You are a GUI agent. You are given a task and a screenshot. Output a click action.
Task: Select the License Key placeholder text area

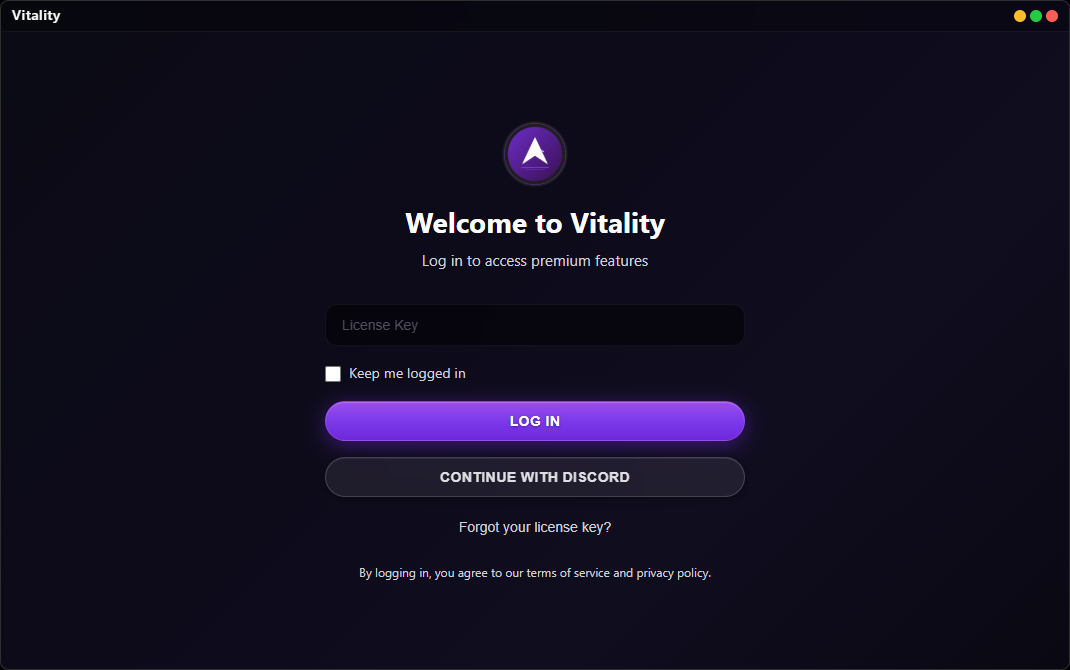pyautogui.click(x=380, y=325)
